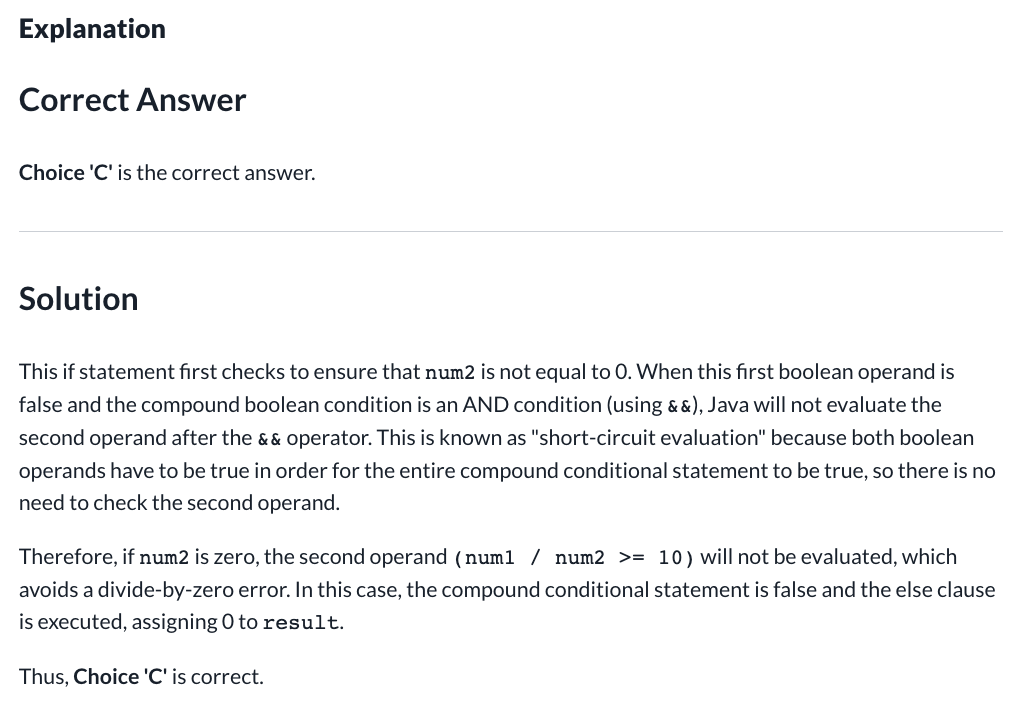Click the result code word
The height and width of the screenshot is (718, 1030).
(301, 623)
